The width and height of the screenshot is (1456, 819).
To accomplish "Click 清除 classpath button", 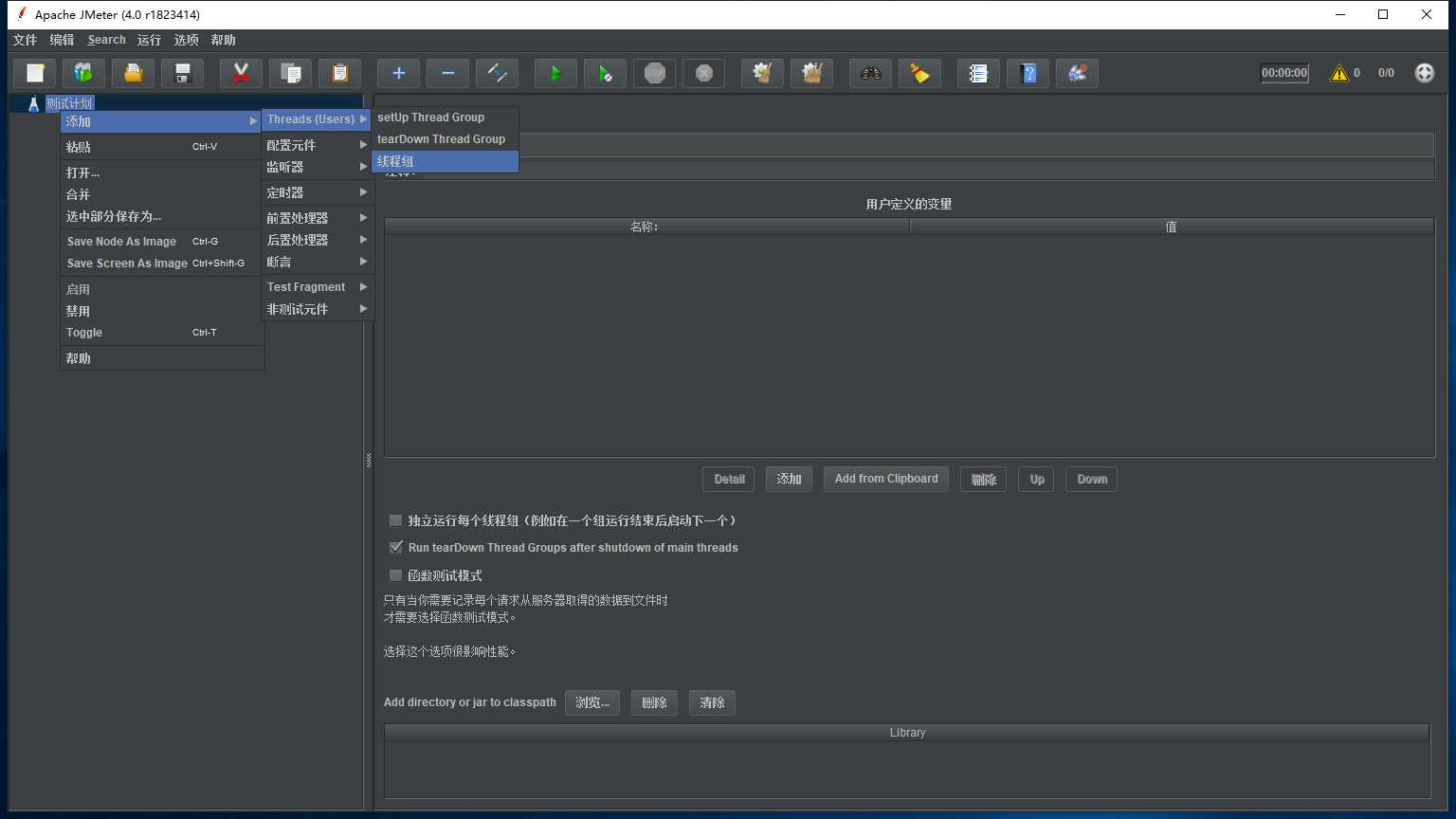I will (712, 702).
